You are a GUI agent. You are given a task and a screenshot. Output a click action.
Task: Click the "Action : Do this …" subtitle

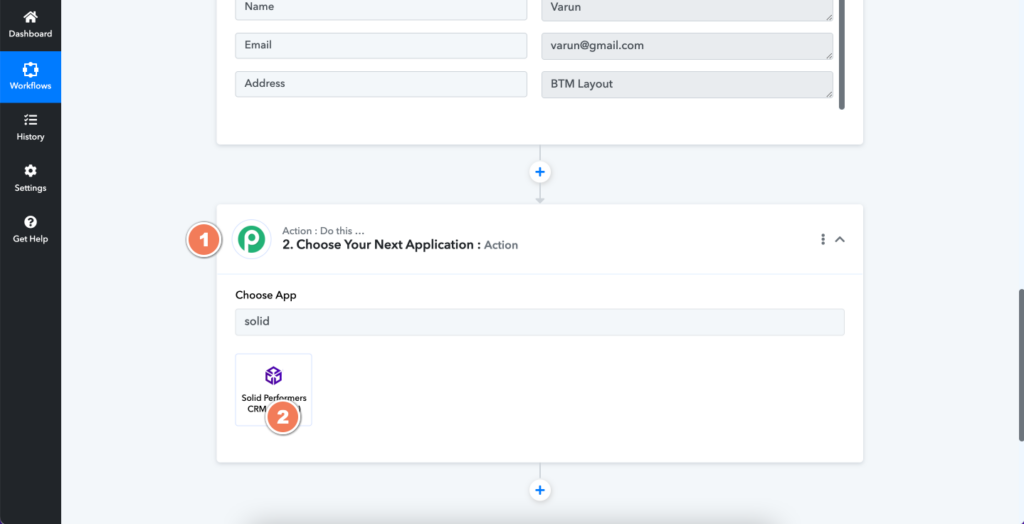pos(323,231)
